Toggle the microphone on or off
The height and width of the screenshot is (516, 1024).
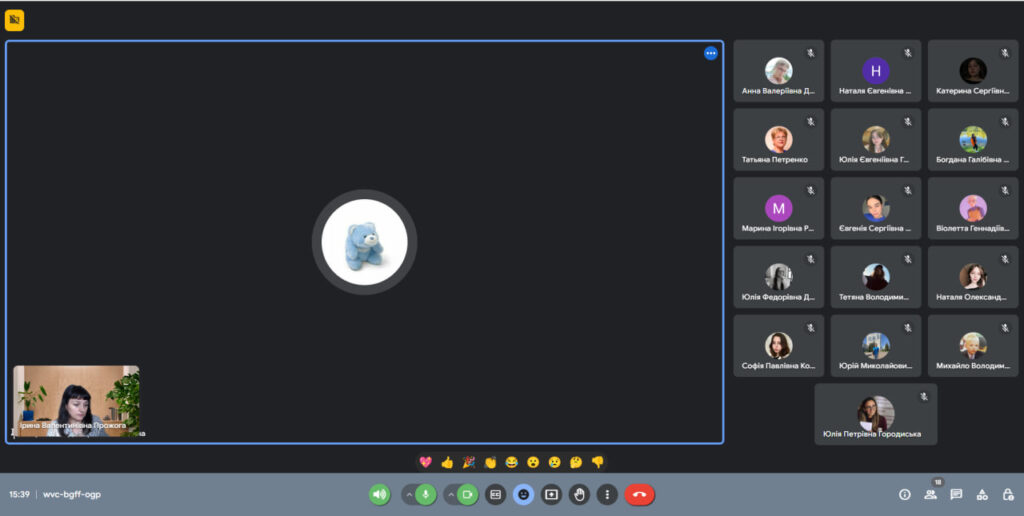pyautogui.click(x=426, y=494)
